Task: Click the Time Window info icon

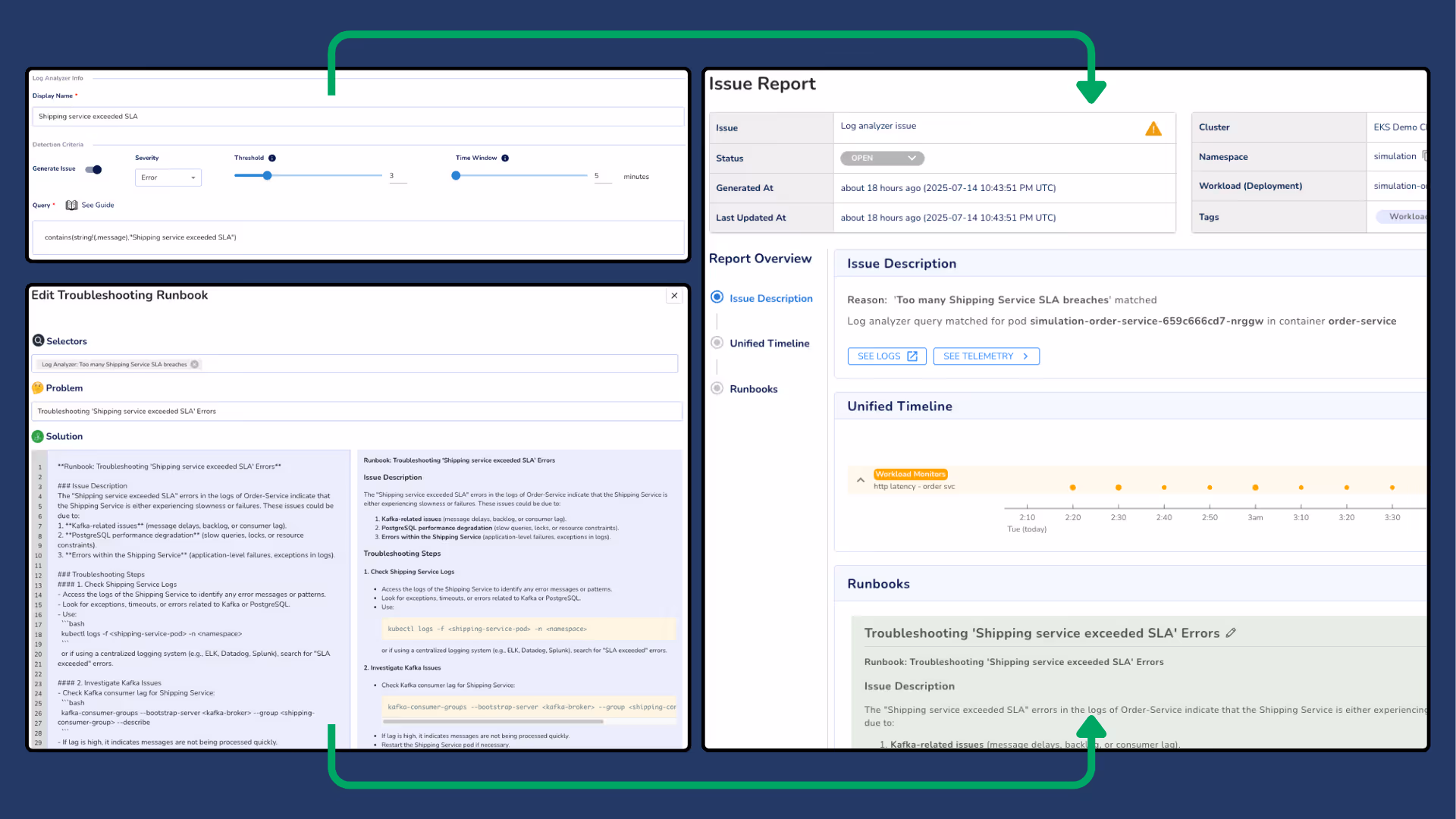Action: pos(505,158)
